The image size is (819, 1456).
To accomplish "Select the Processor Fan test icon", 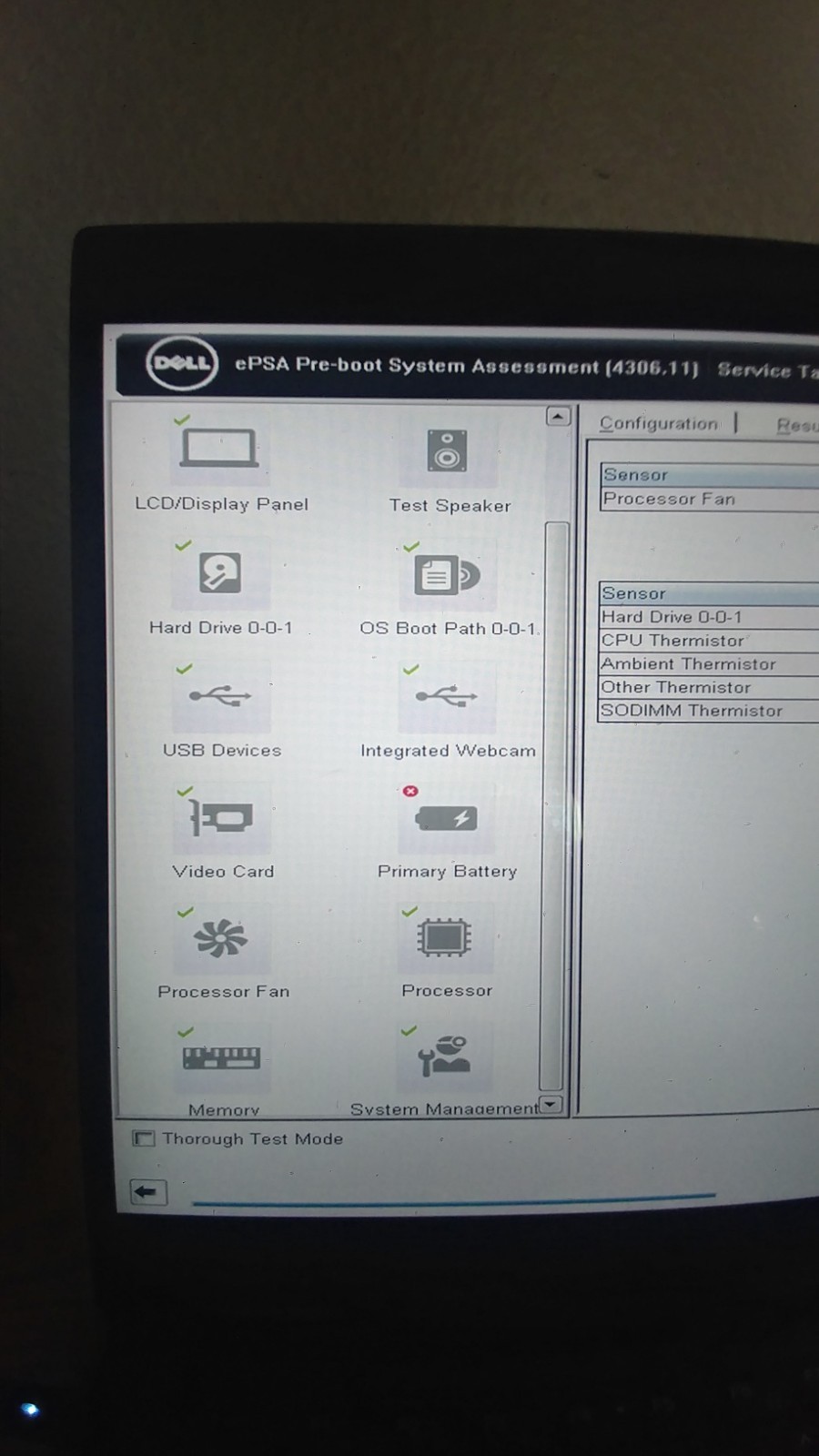I will (220, 938).
